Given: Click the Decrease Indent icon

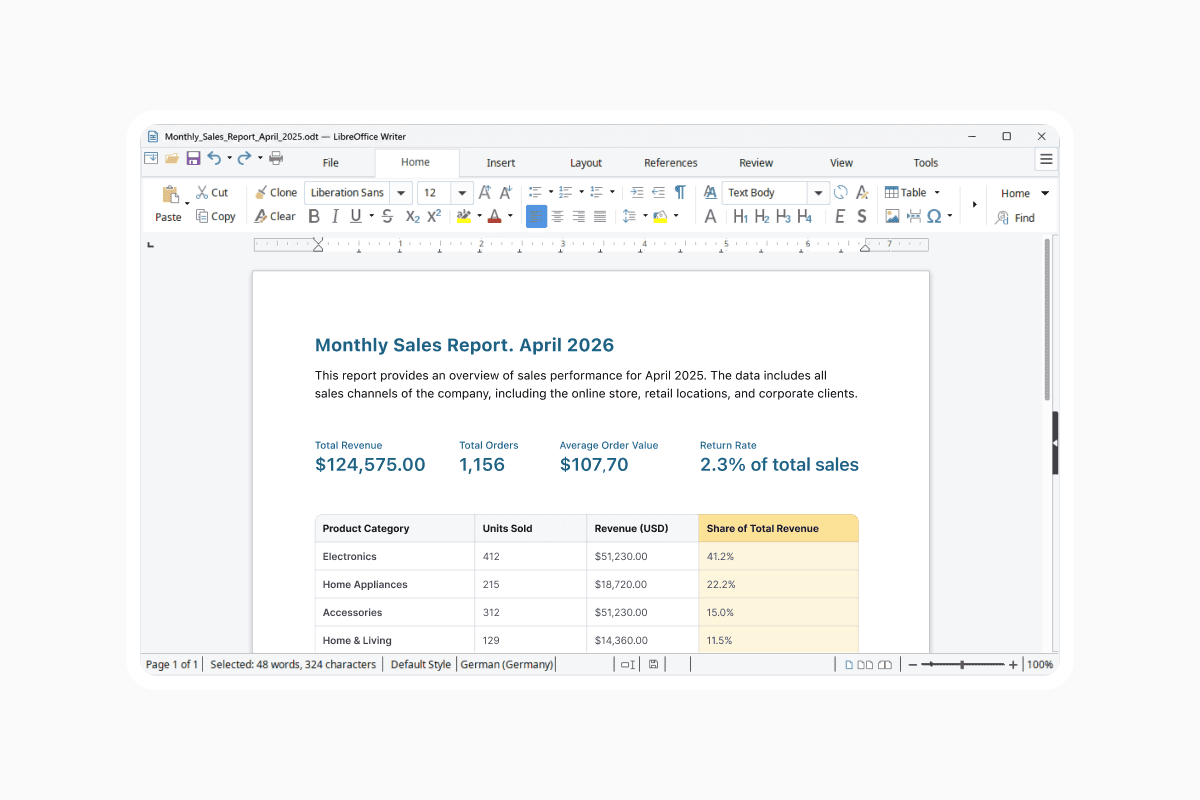Looking at the screenshot, I should click(x=658, y=192).
